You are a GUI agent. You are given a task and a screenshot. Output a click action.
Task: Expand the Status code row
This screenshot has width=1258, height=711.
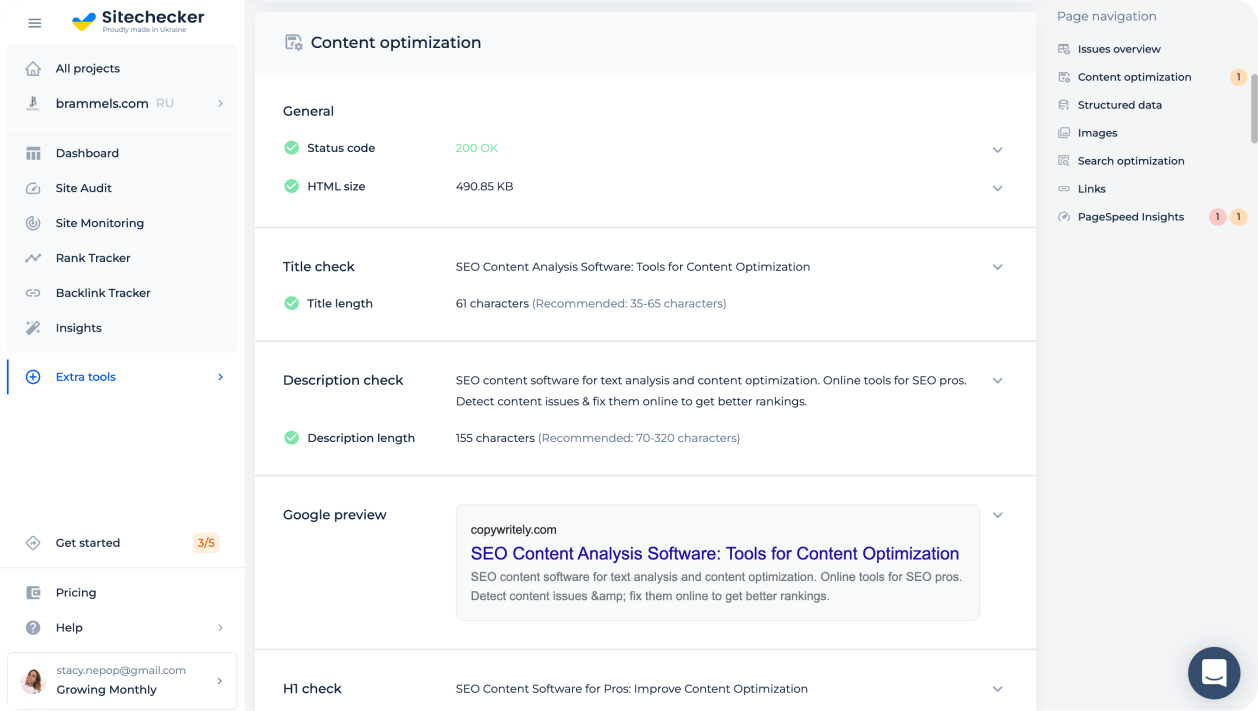pyautogui.click(x=997, y=150)
